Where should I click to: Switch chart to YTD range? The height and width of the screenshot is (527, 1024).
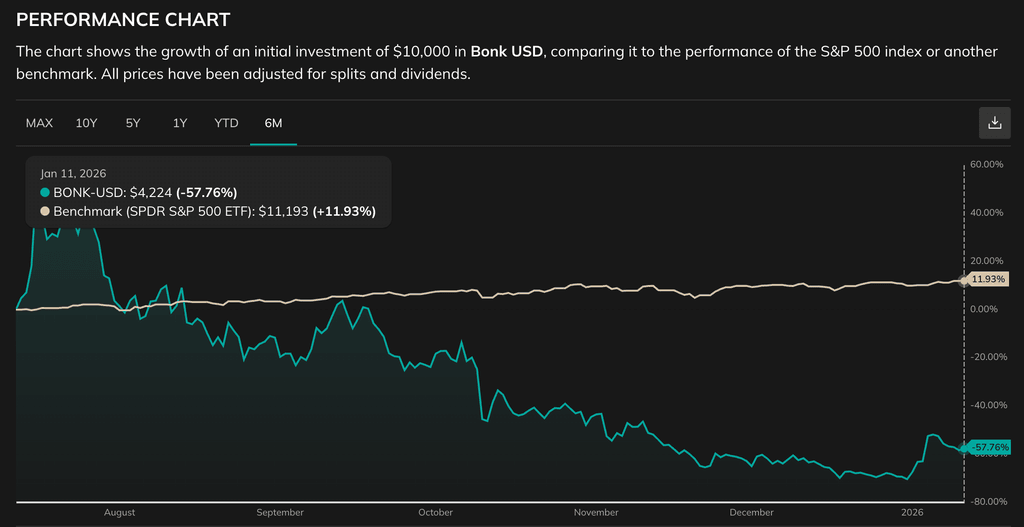click(226, 123)
